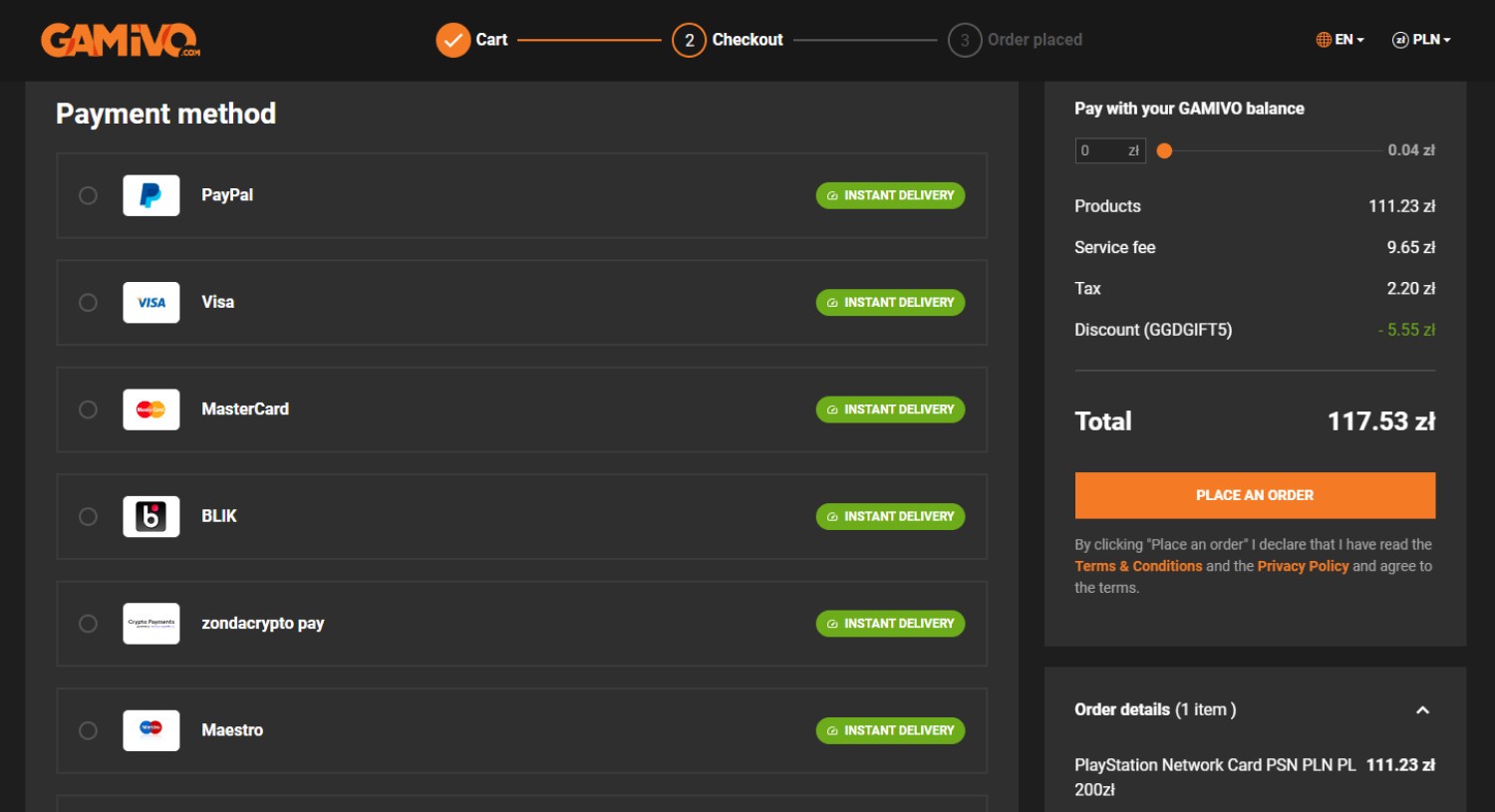The width and height of the screenshot is (1495, 812).
Task: Click the MasterCard logo icon
Action: [x=151, y=409]
